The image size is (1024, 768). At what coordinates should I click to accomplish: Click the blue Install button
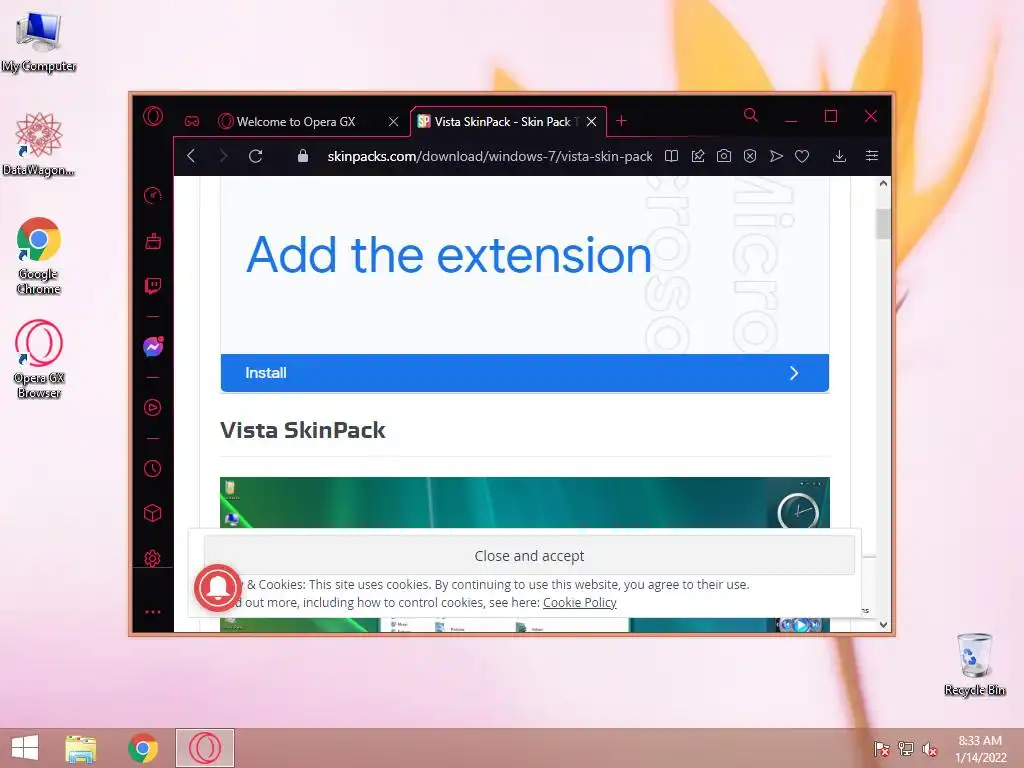[524, 373]
